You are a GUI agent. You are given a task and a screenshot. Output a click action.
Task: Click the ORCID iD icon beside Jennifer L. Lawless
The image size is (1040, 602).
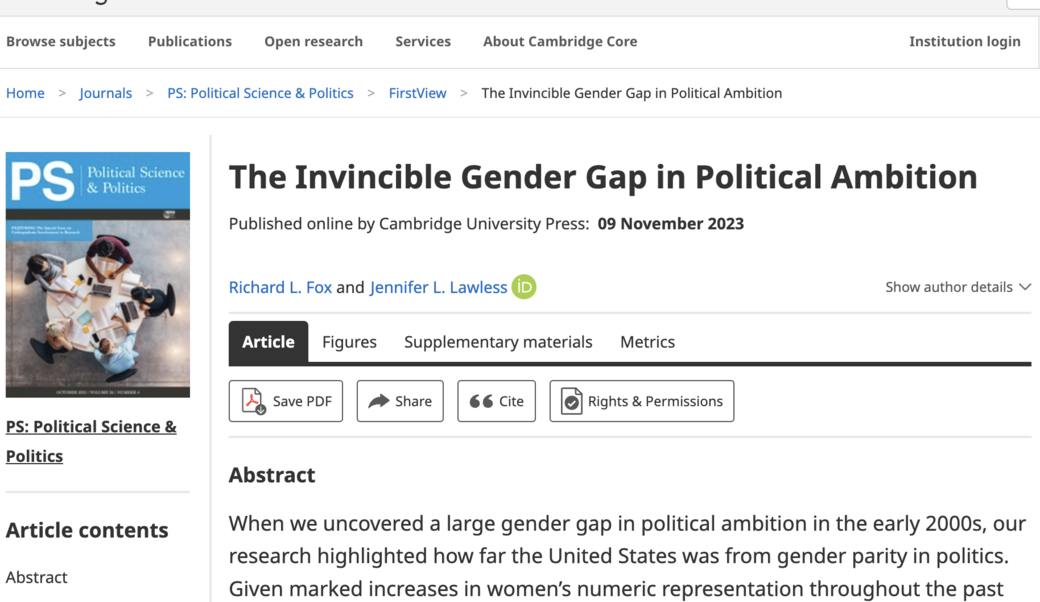524,287
